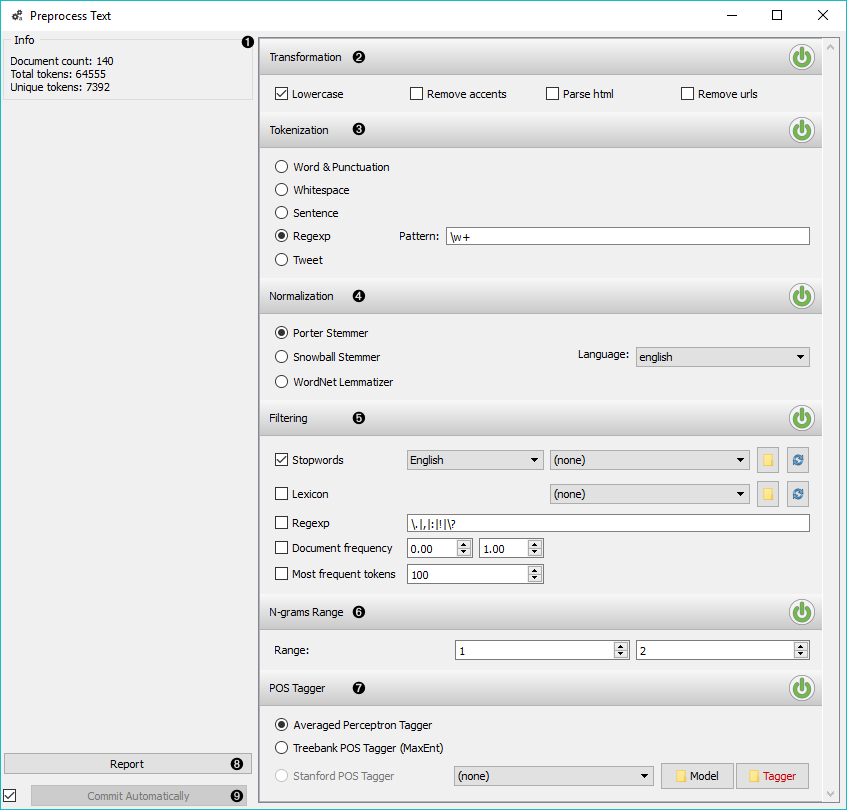The image size is (847, 810).
Task: Toggle the Filtering section power icon
Action: tap(801, 418)
